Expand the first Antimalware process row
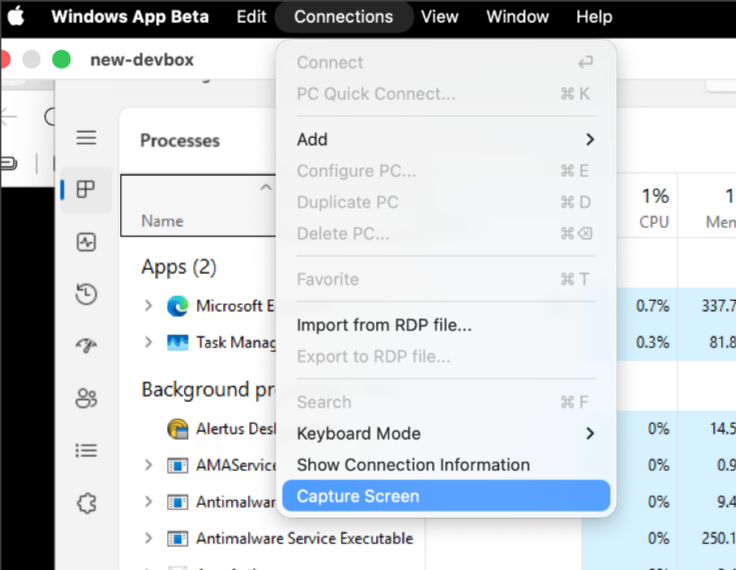 pos(148,502)
